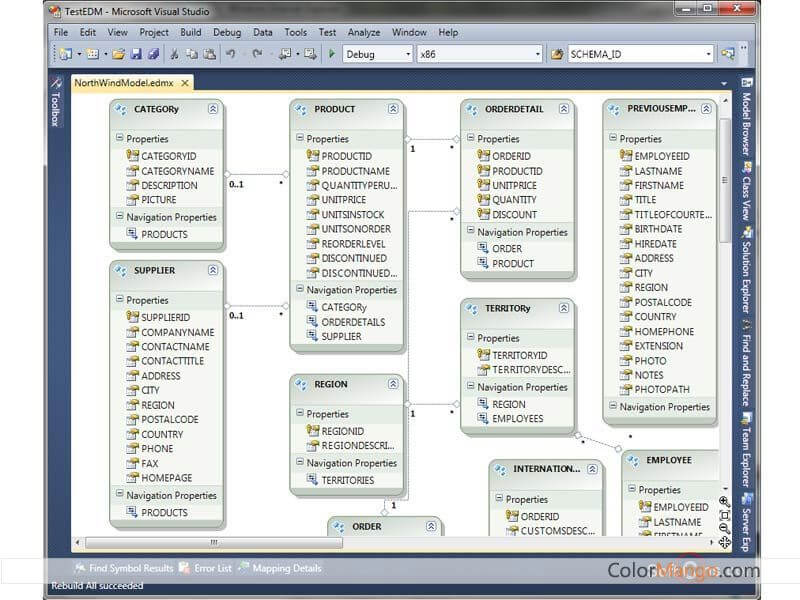Collapse Navigation Properties in ORDERDETAIL entity

[x=470, y=231]
